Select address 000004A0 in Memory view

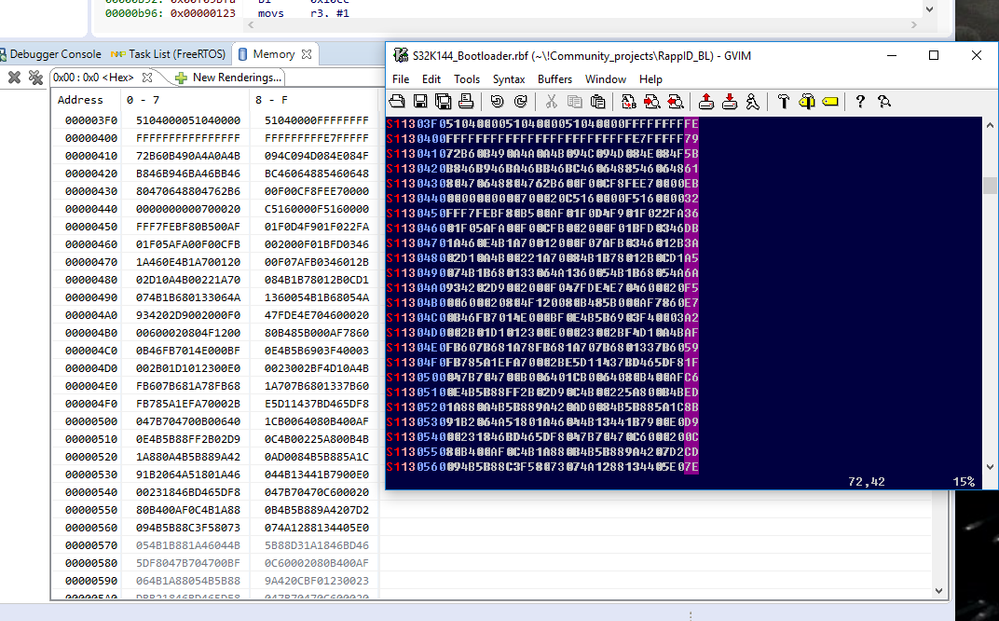[89, 315]
